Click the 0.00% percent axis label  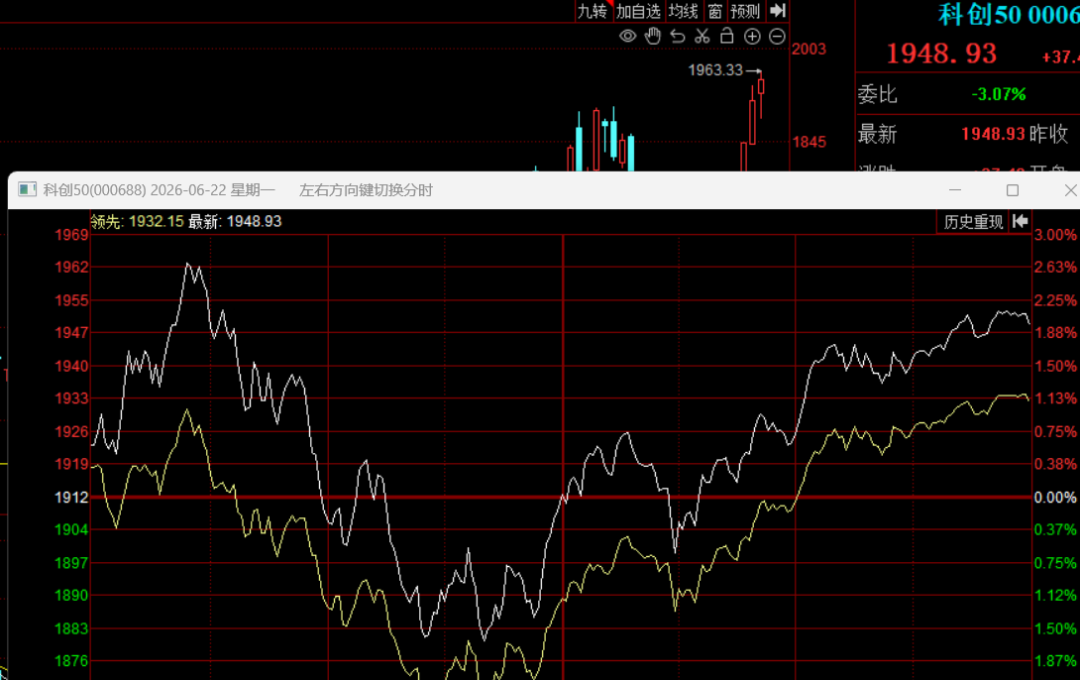1055,497
